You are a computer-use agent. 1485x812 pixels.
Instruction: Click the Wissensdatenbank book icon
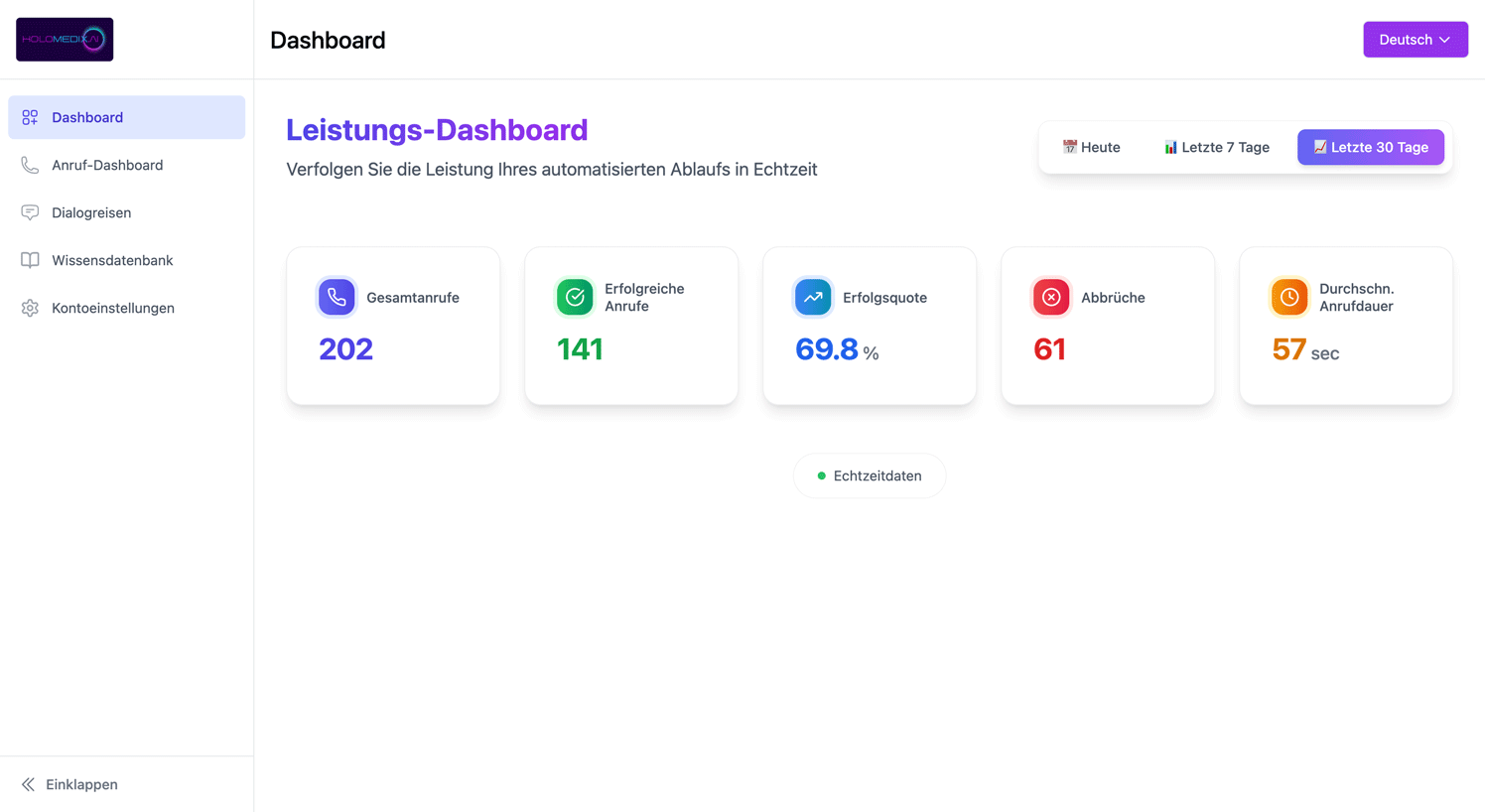click(29, 260)
